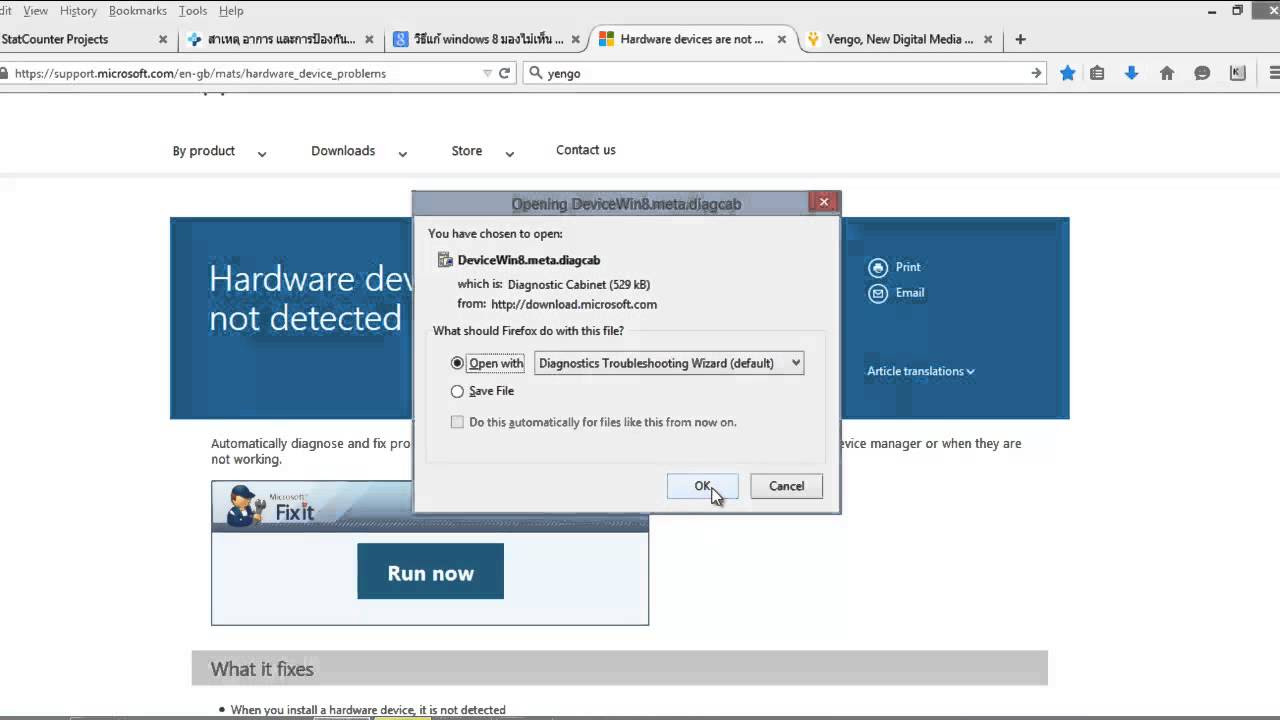Open the Contact us link
The height and width of the screenshot is (720, 1280).
pos(586,150)
